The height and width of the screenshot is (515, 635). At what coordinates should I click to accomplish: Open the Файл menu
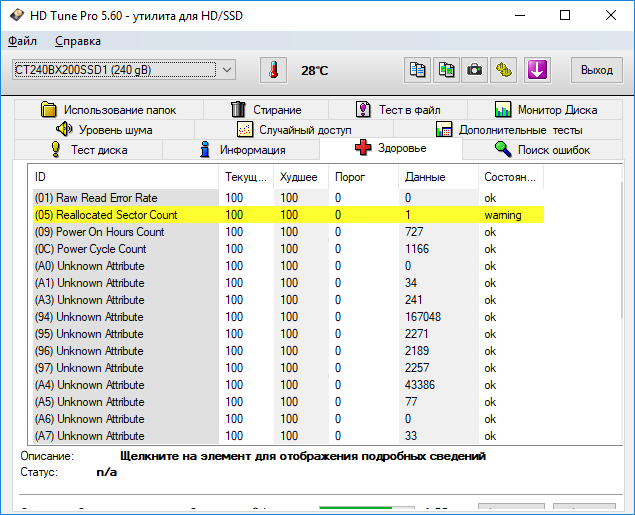tap(22, 41)
